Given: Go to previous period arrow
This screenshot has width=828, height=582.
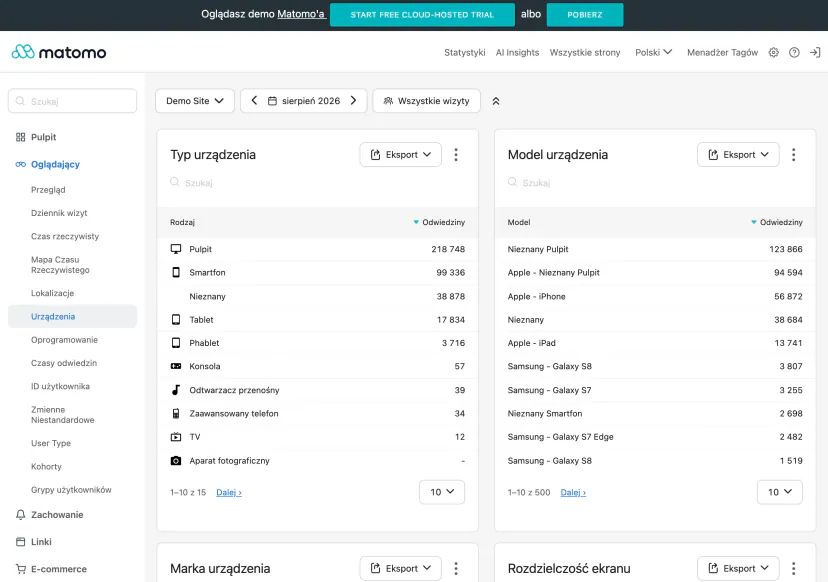Looking at the screenshot, I should point(254,100).
